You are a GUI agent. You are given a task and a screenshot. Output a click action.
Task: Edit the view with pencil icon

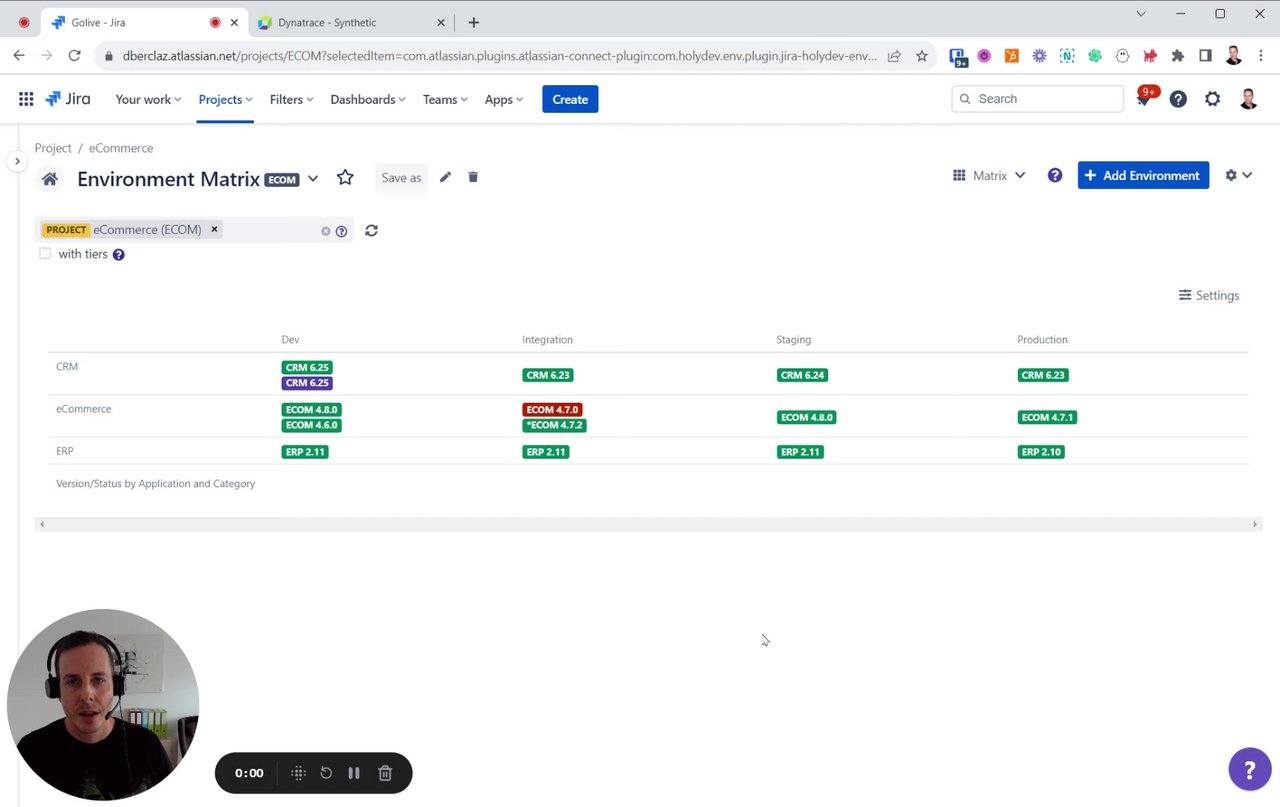point(445,177)
